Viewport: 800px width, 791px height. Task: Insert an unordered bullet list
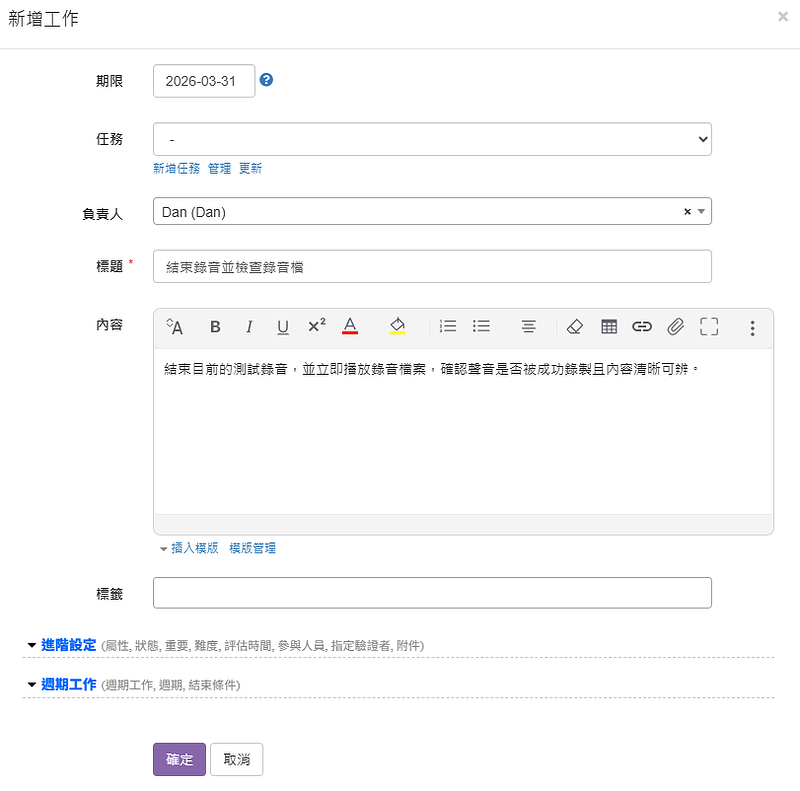(x=481, y=326)
